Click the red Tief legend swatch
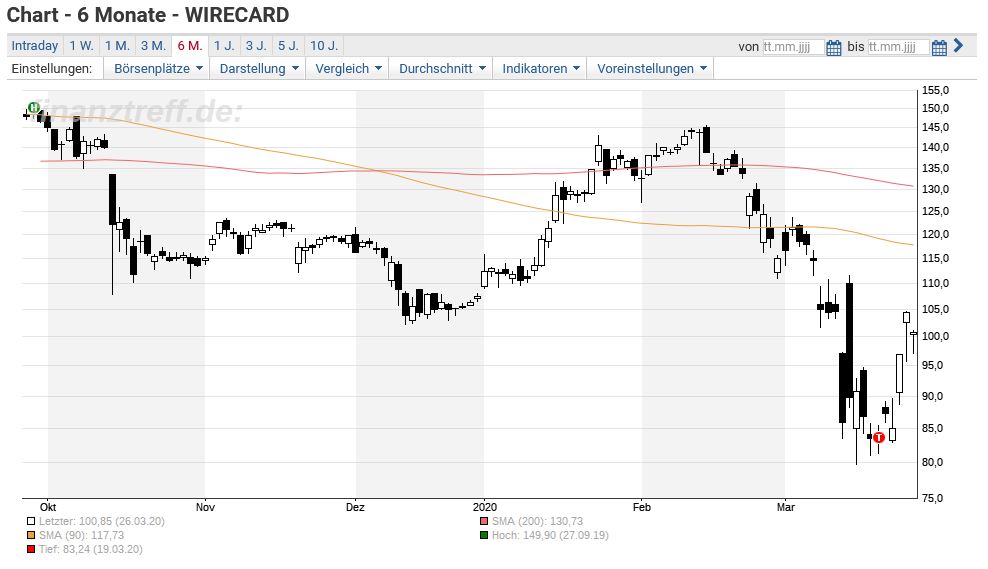Screen dimensions: 988x569 pyautogui.click(x=31, y=549)
